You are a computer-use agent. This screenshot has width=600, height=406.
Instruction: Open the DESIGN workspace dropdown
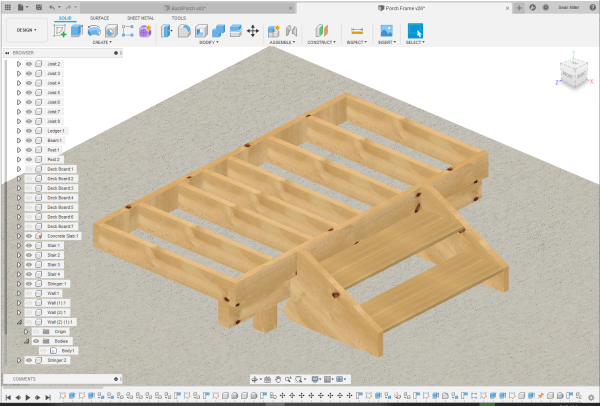[x=27, y=30]
